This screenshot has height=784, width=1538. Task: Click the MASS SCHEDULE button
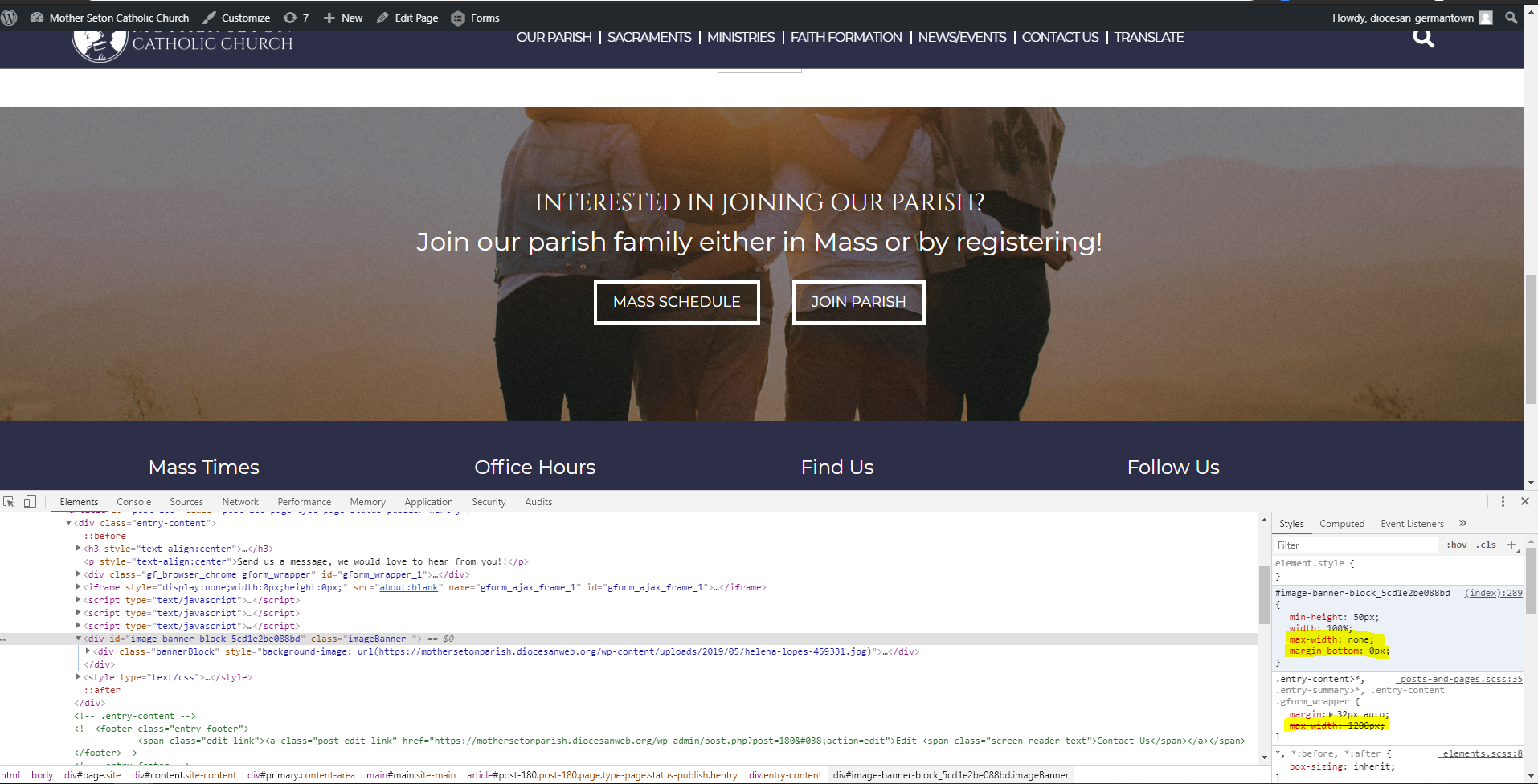[677, 302]
